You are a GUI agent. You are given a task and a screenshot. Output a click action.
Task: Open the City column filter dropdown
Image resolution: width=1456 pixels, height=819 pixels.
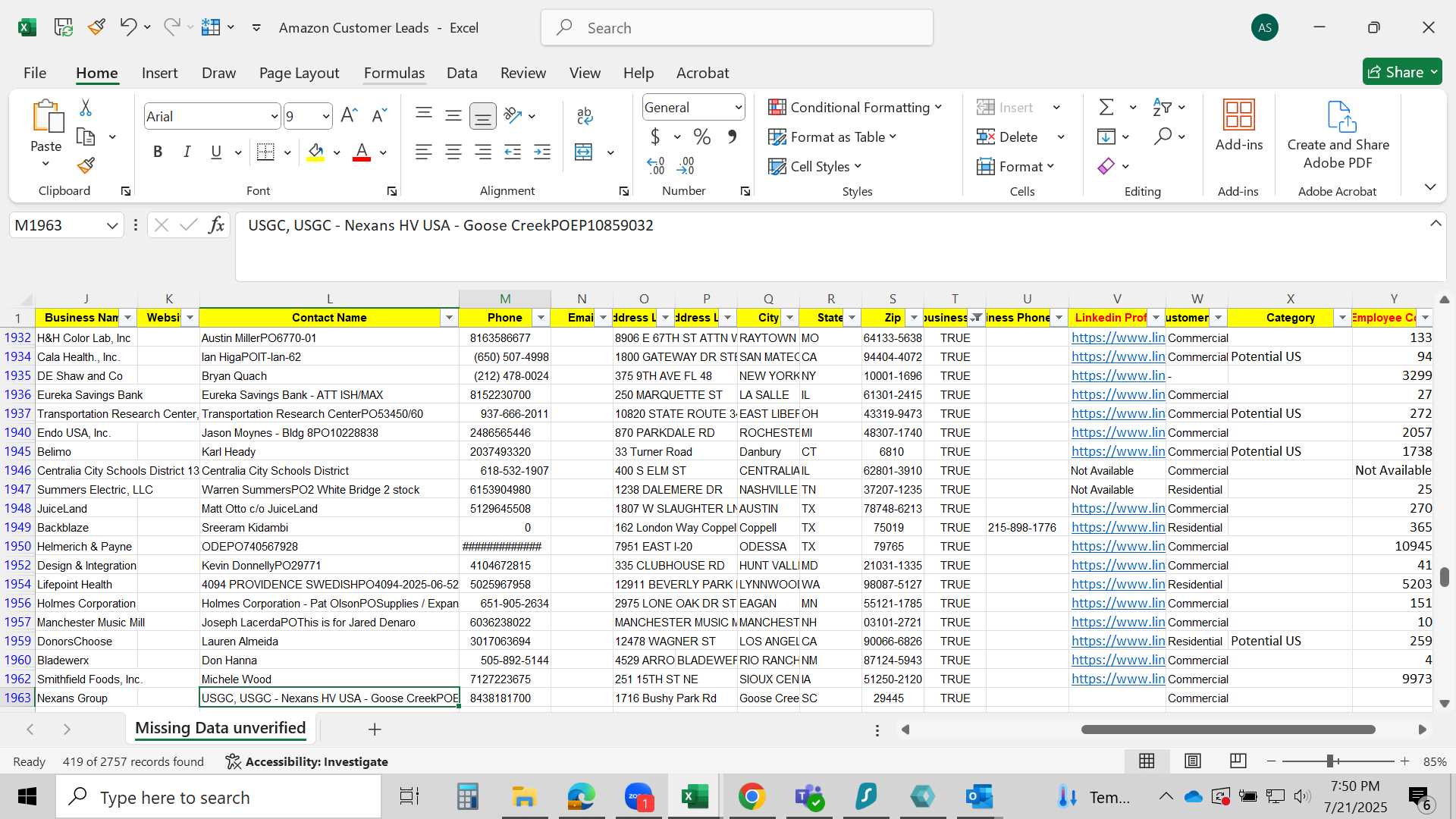coord(789,318)
